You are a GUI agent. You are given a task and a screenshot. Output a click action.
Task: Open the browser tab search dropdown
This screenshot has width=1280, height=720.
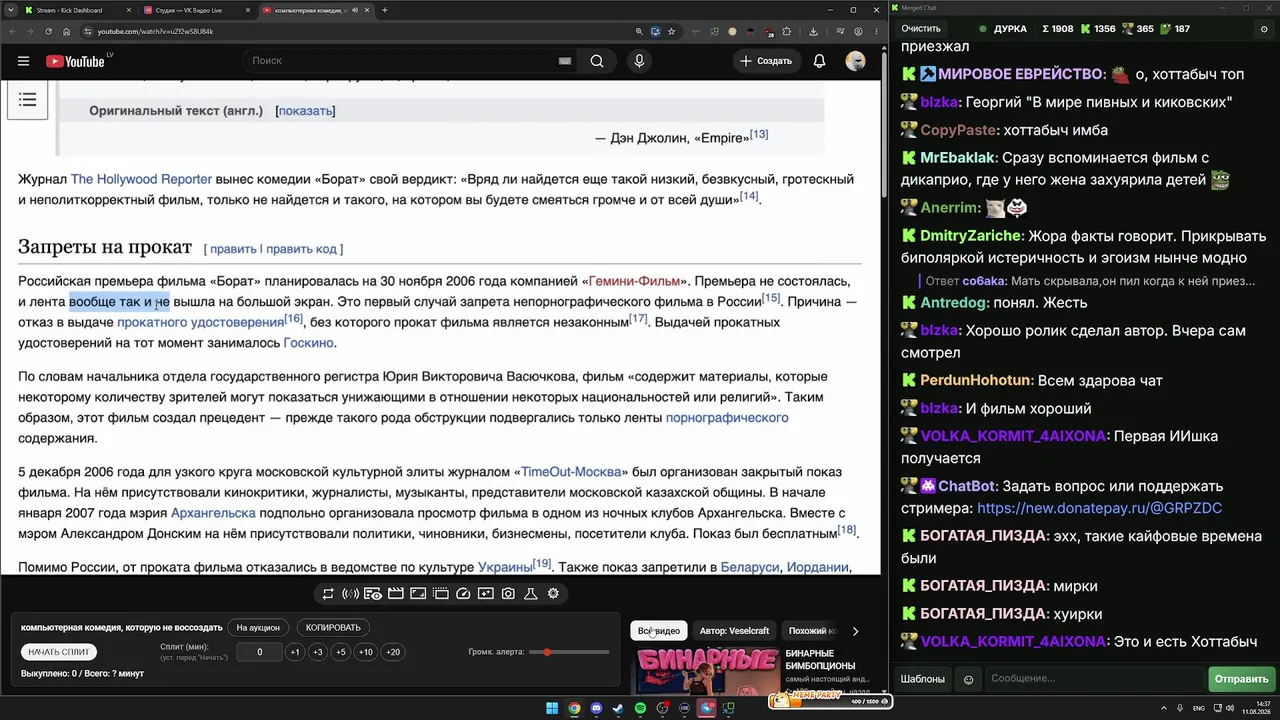click(x=12, y=10)
